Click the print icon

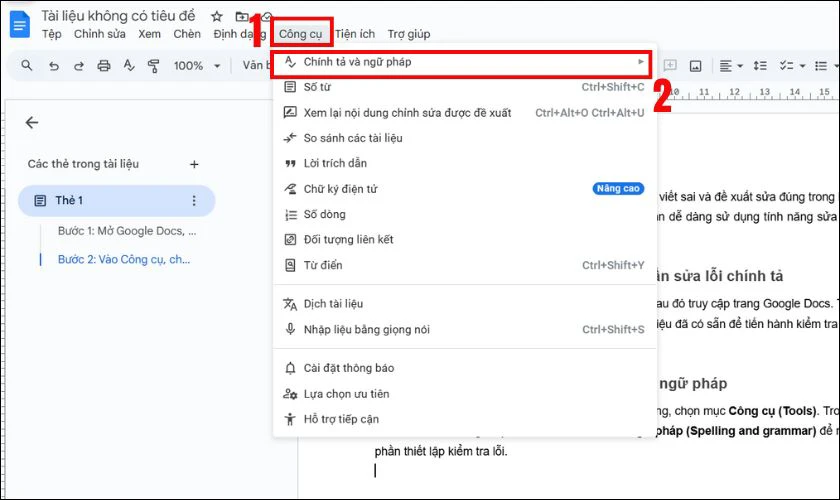(104, 66)
